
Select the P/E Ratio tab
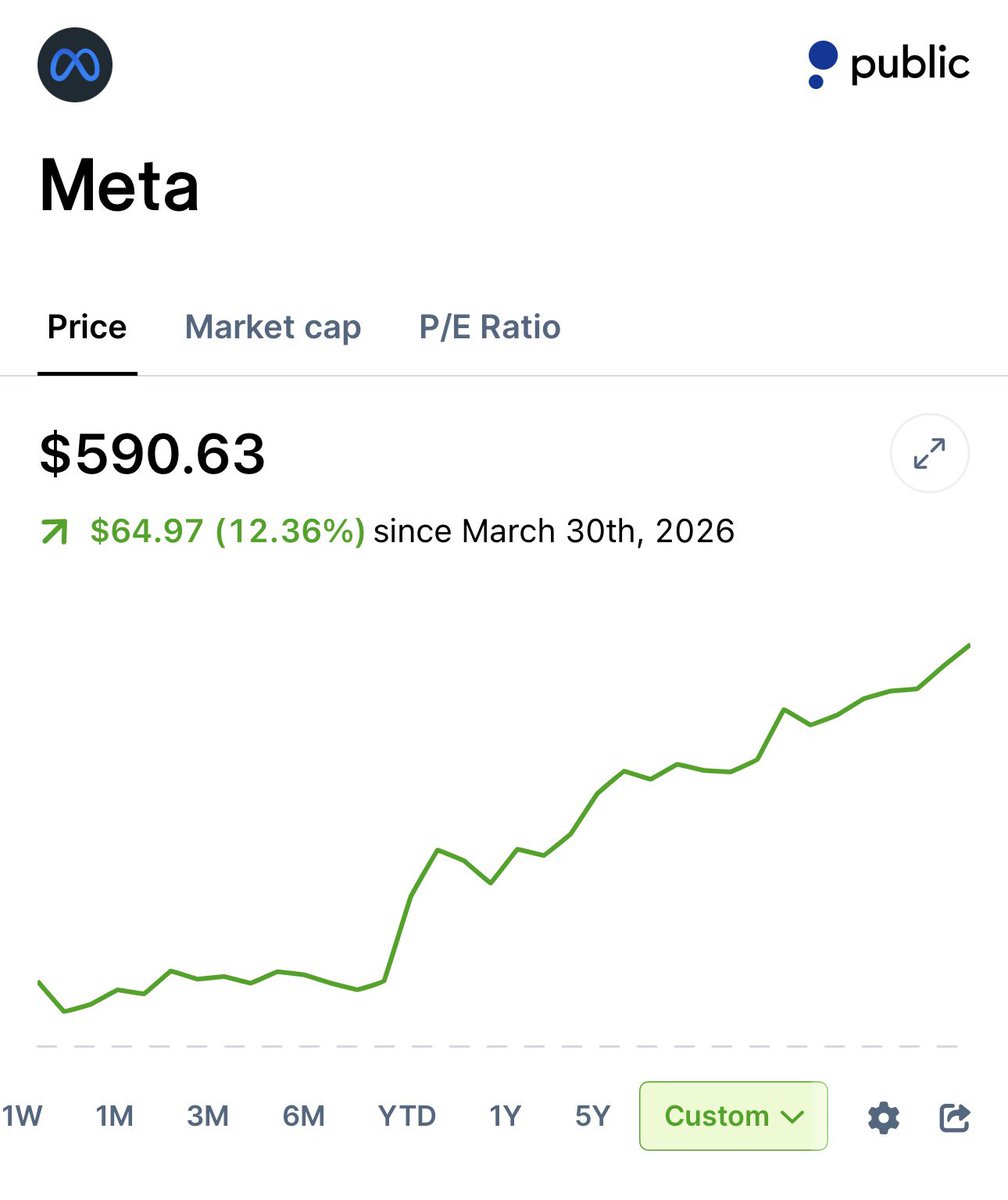tap(490, 327)
